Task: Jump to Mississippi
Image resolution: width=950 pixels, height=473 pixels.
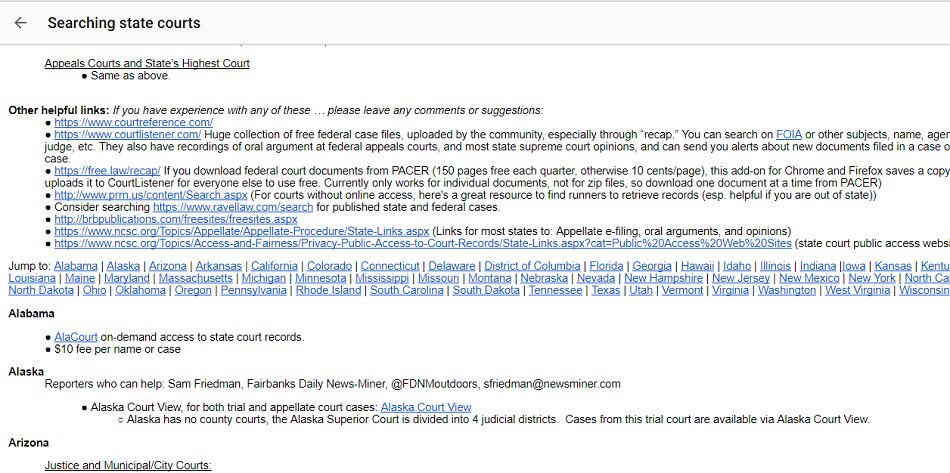Action: (382, 278)
